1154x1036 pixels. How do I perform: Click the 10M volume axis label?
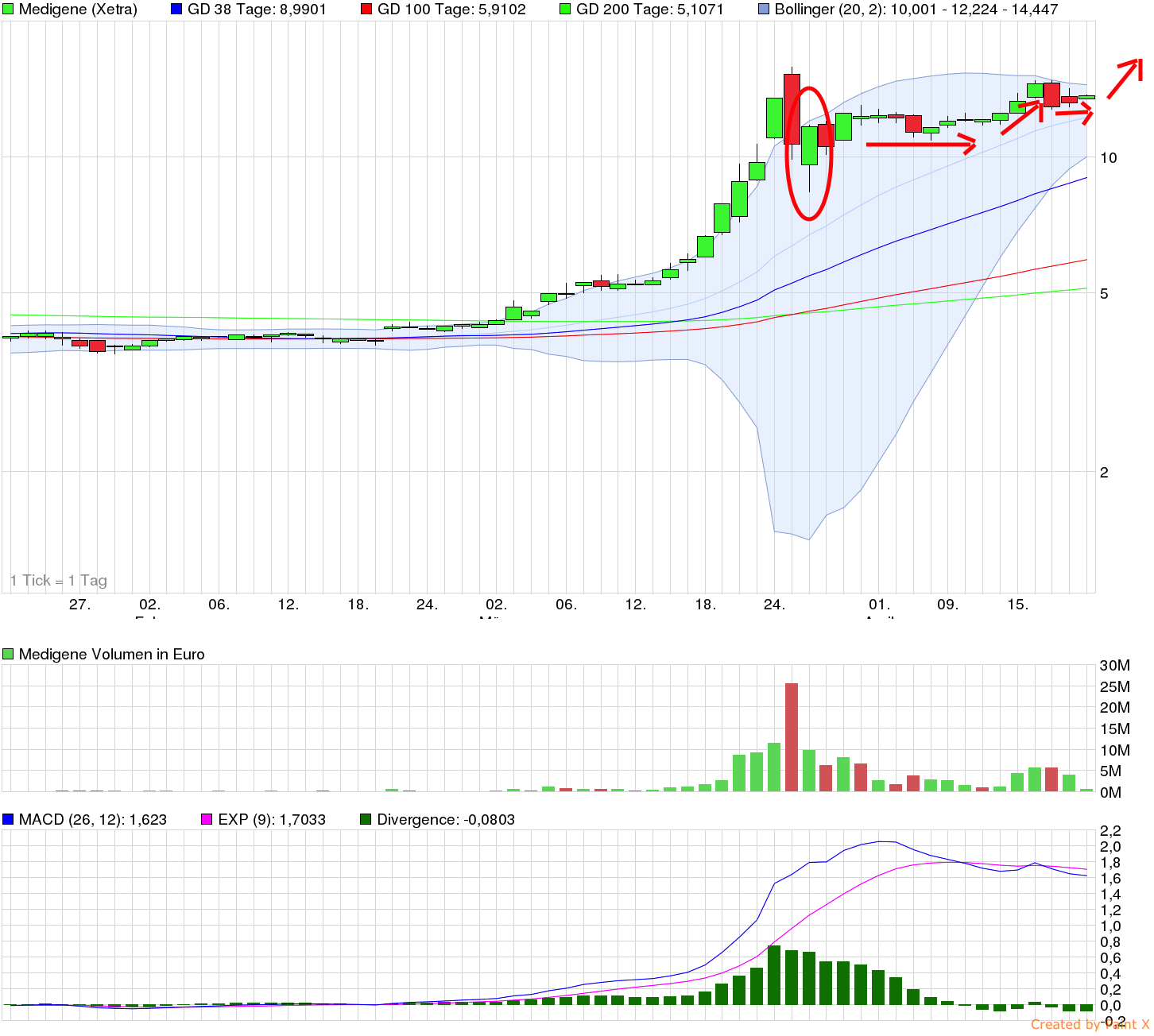(x=1114, y=750)
